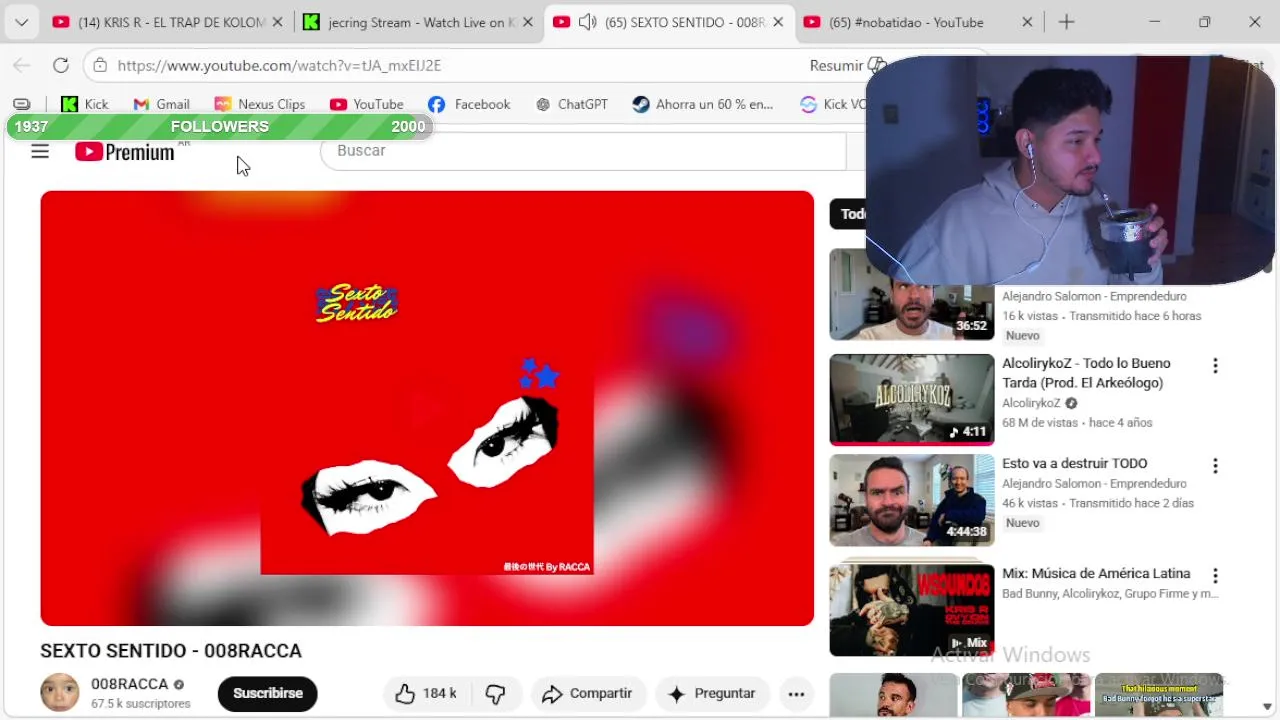Open the Kick bookmark

click(85, 104)
